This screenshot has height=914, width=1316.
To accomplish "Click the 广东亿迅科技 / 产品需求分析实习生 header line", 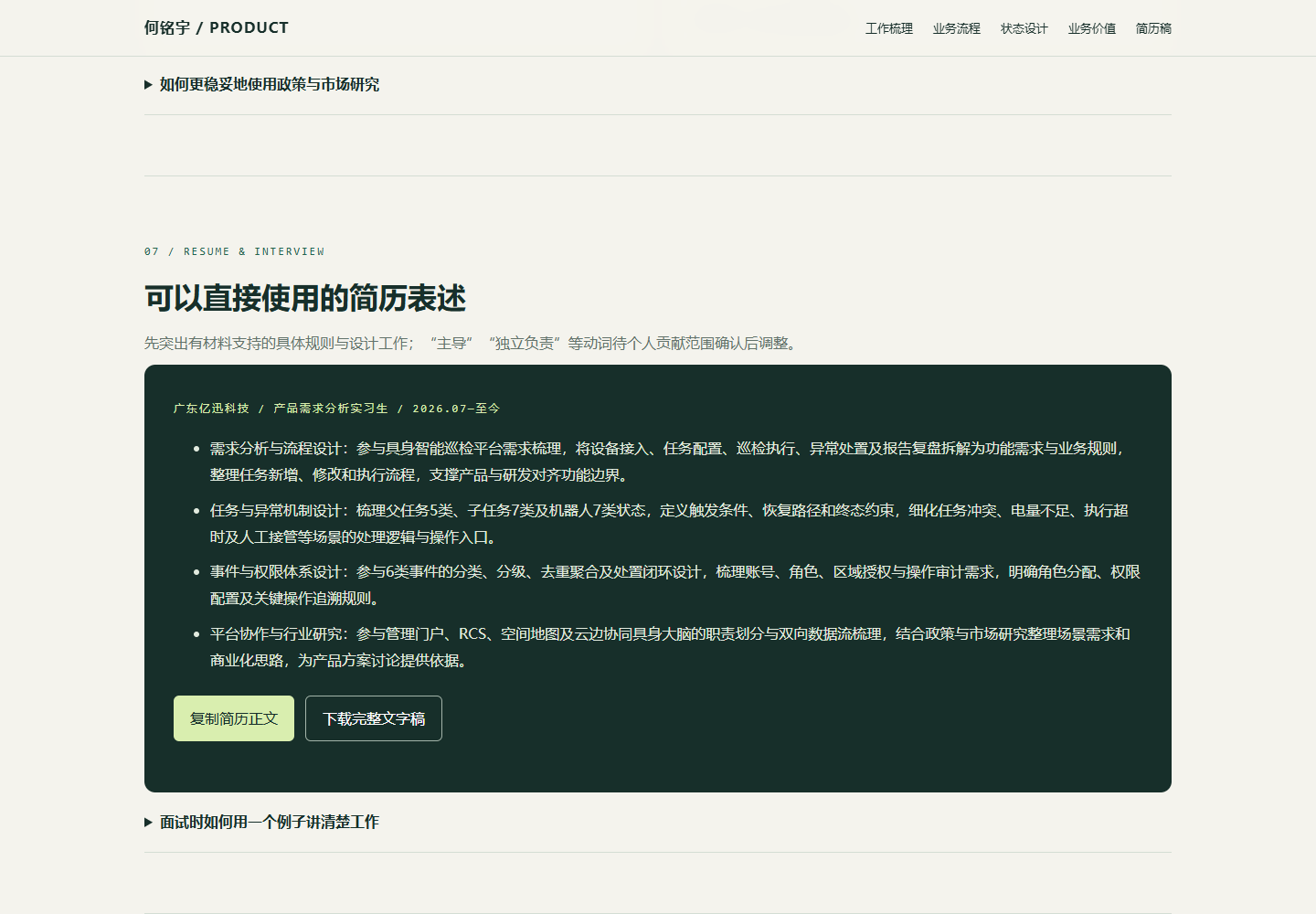I will [x=337, y=409].
